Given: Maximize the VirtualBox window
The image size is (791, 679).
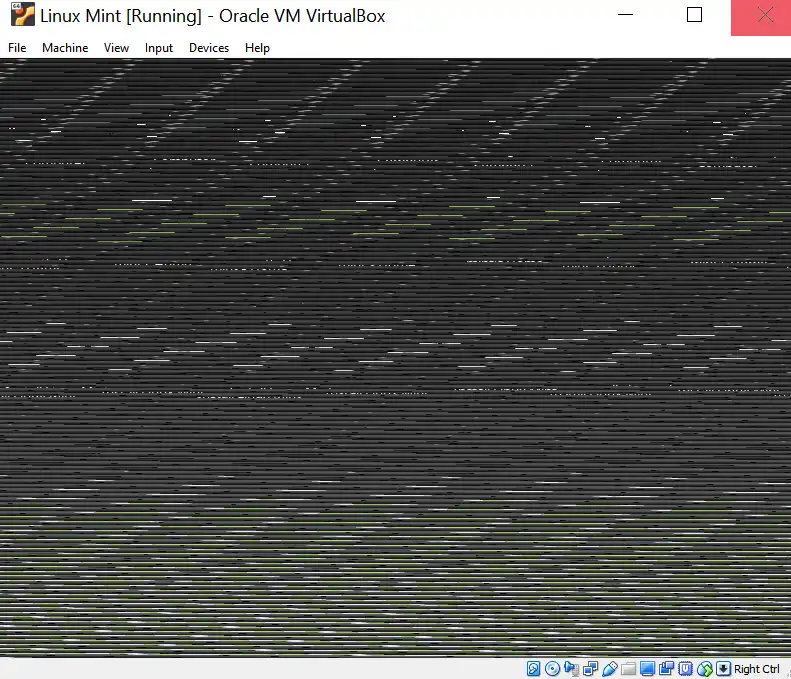Looking at the screenshot, I should 695,15.
